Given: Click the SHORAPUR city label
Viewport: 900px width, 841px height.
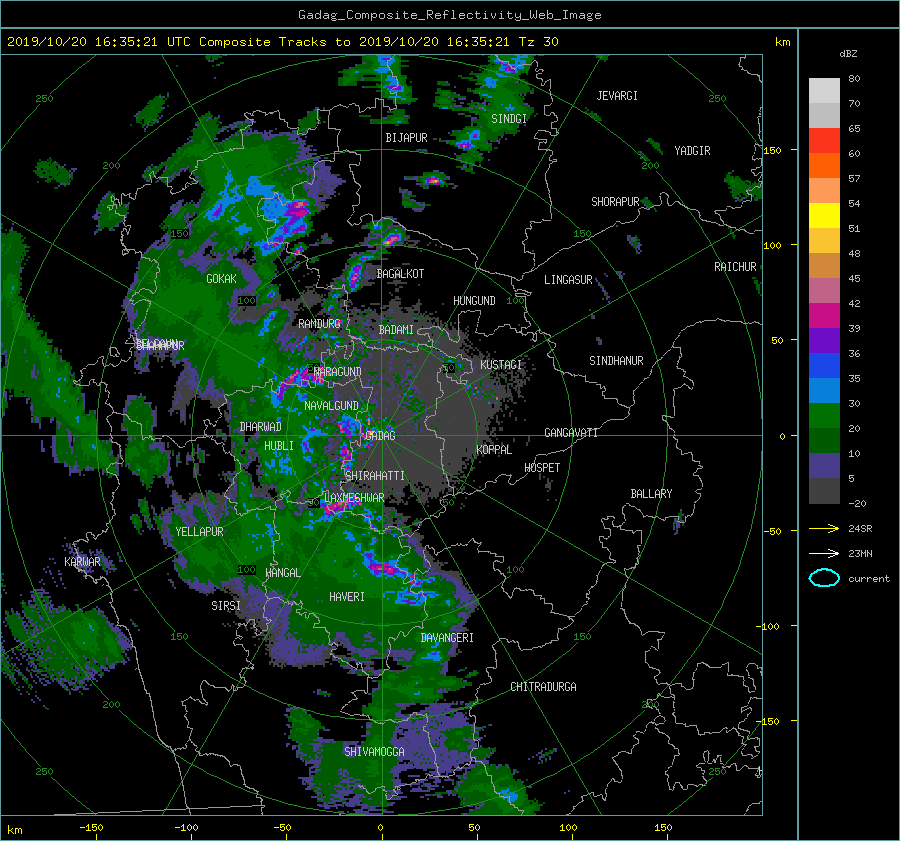Looking at the screenshot, I should pos(615,202).
